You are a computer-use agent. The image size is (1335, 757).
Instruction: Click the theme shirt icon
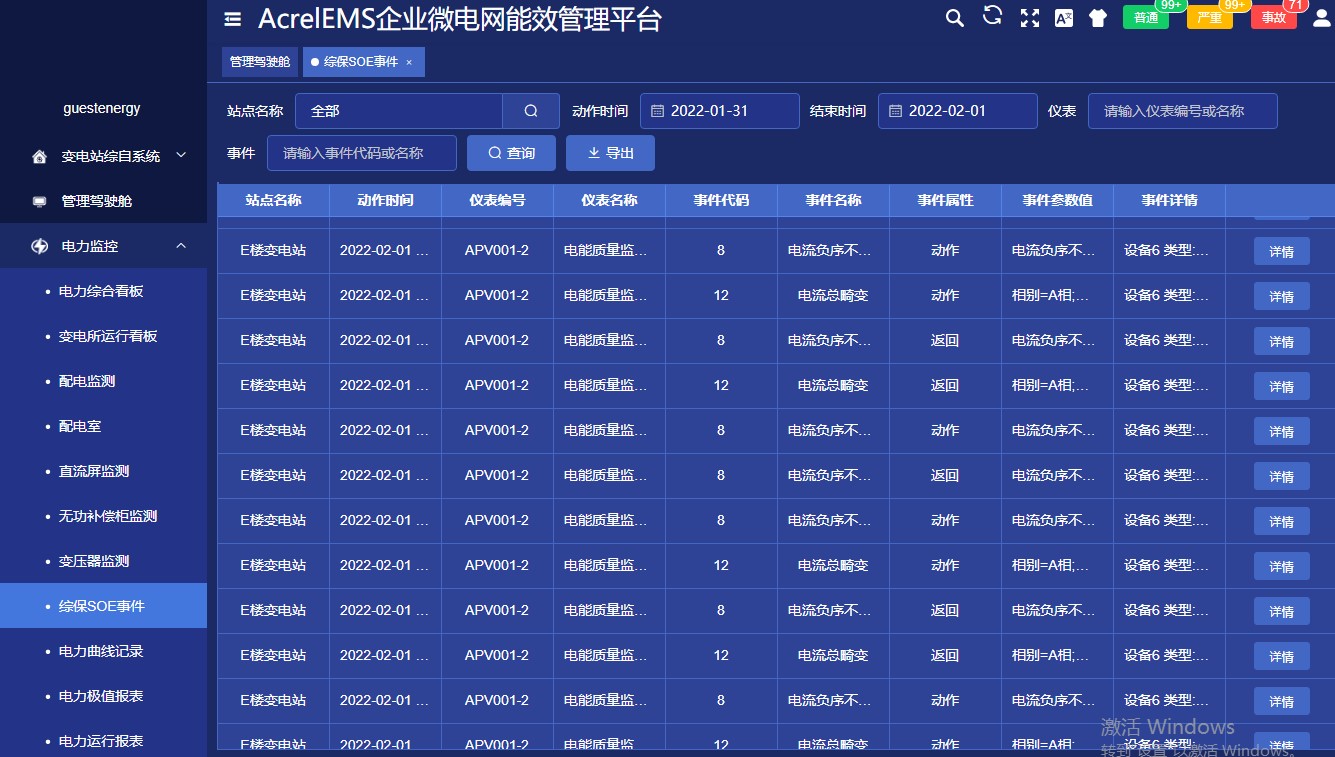coord(1098,18)
